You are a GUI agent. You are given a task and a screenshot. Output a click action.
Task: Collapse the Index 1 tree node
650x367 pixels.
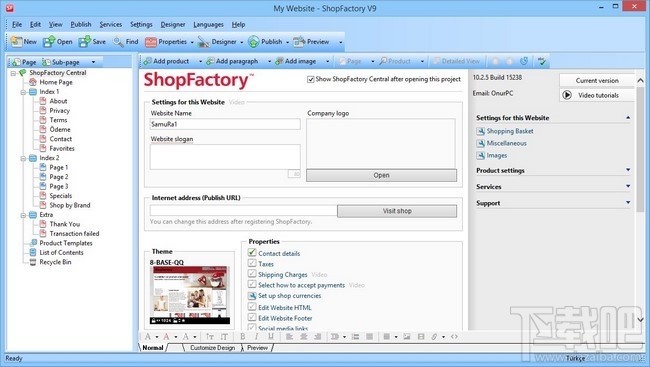23,92
